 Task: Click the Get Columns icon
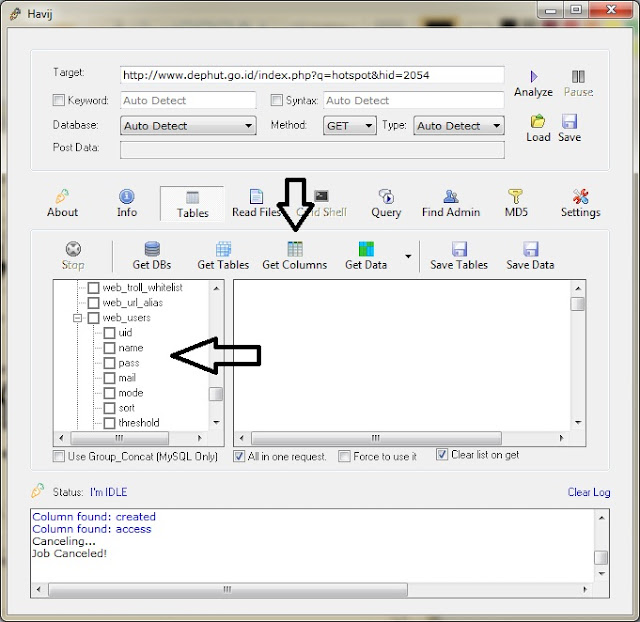295,249
